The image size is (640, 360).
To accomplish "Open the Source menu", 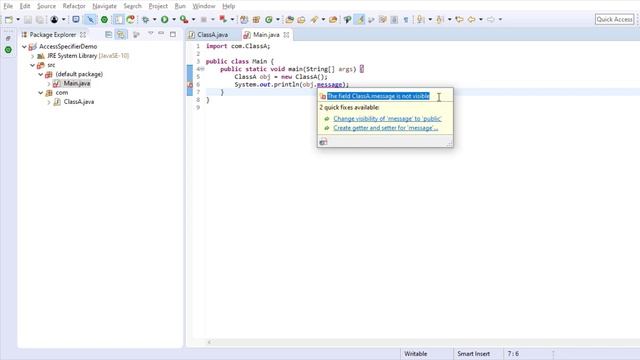I will pos(46,6).
